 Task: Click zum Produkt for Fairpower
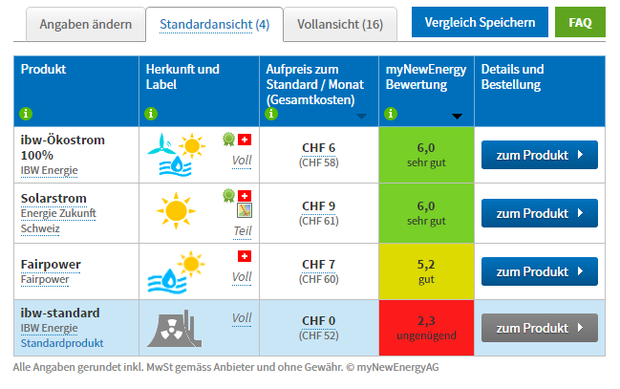tap(539, 272)
